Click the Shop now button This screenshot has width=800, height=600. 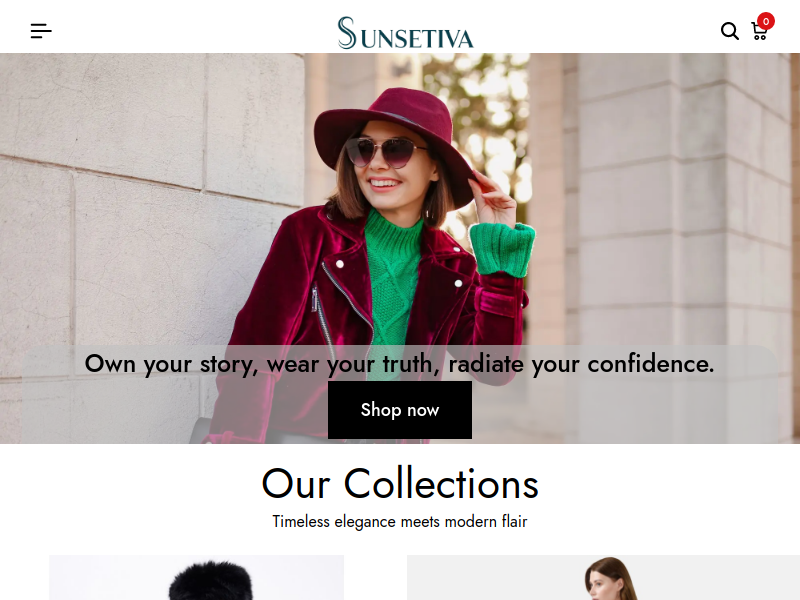coord(400,410)
